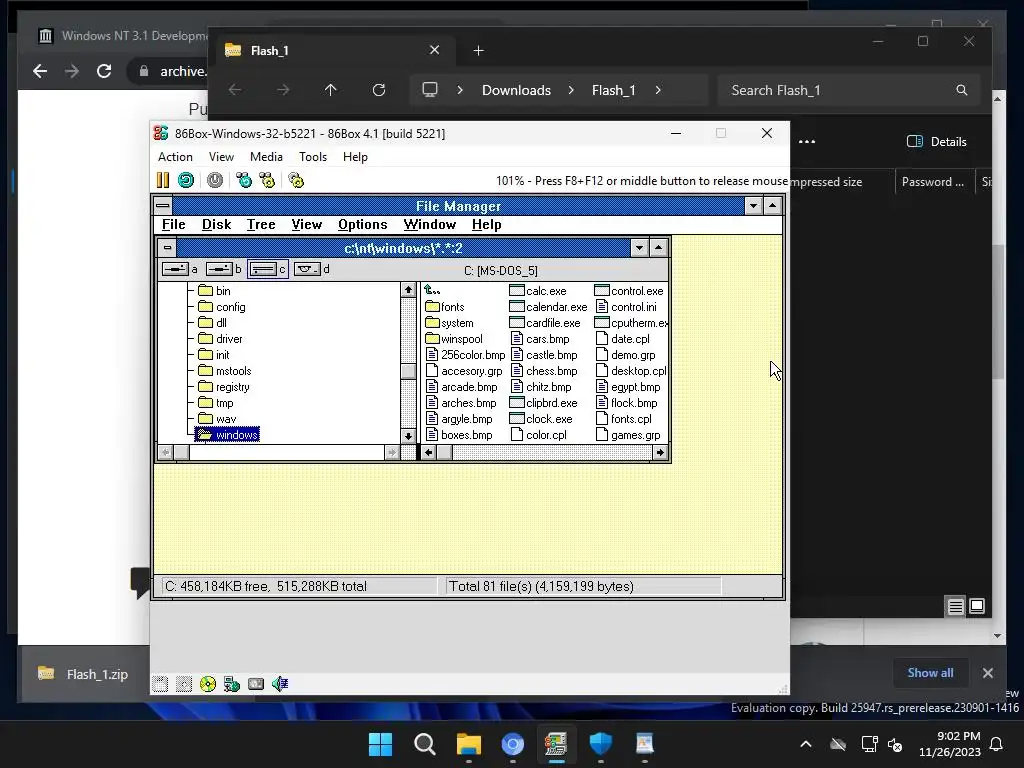
Task: Select CD drive d in File Manager
Action: (312, 269)
